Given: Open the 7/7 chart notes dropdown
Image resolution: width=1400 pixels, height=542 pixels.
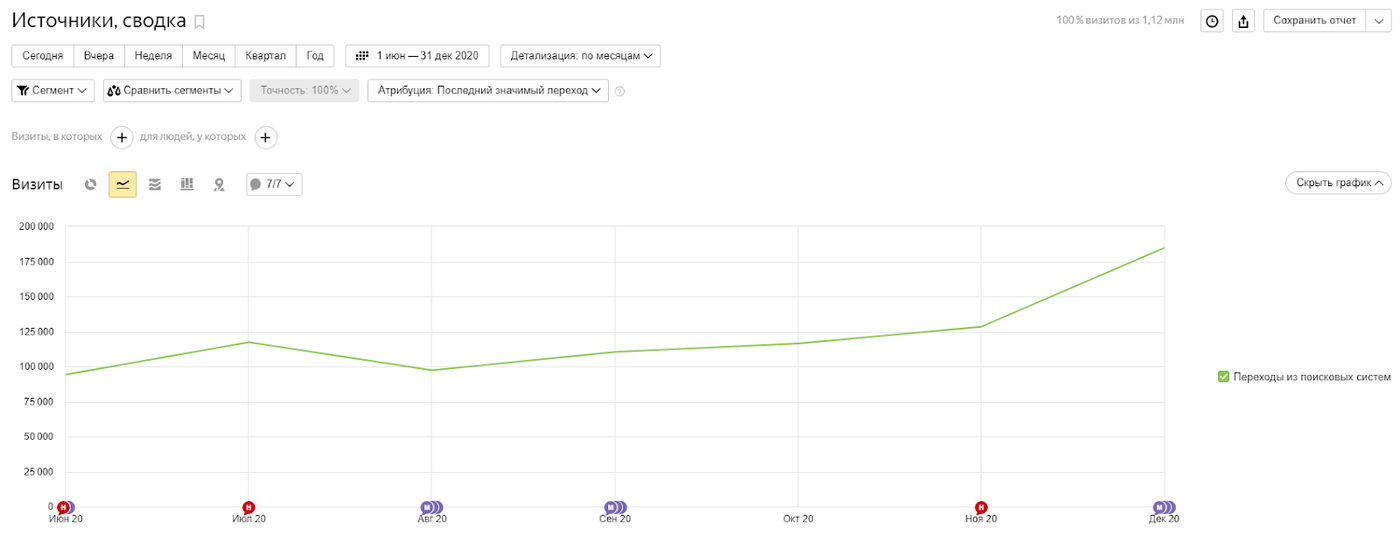Looking at the screenshot, I should coord(274,184).
